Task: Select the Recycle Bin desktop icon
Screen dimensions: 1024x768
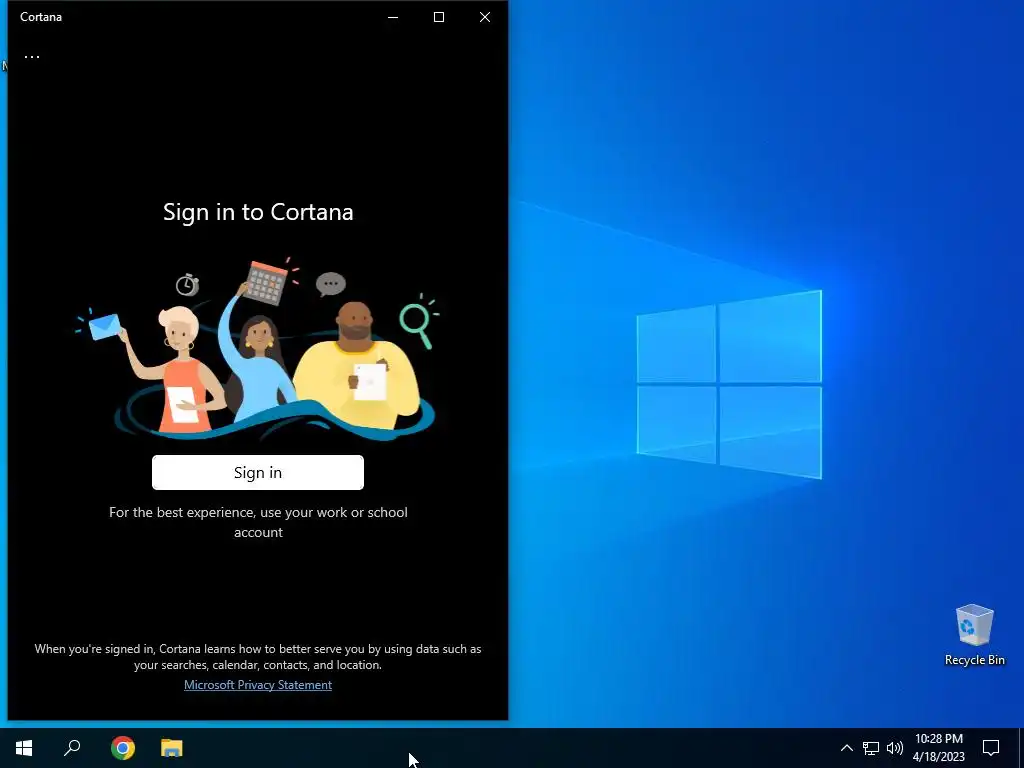Action: (x=974, y=635)
